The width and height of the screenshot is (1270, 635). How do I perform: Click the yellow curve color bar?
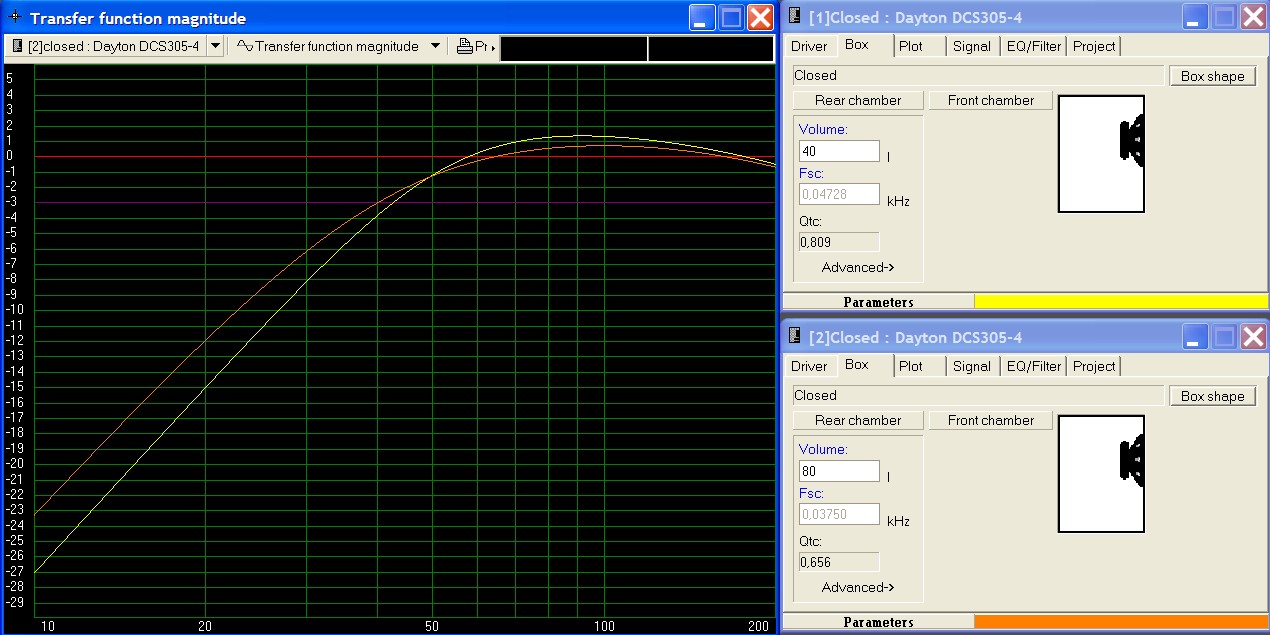(1120, 301)
